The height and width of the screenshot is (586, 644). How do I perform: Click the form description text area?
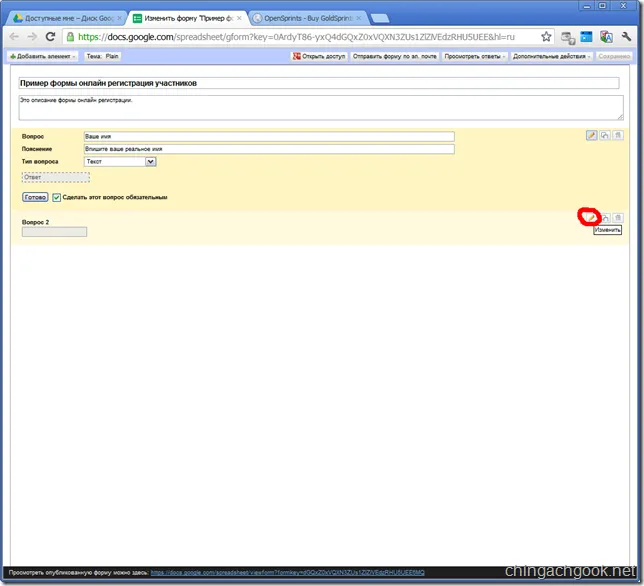point(321,108)
